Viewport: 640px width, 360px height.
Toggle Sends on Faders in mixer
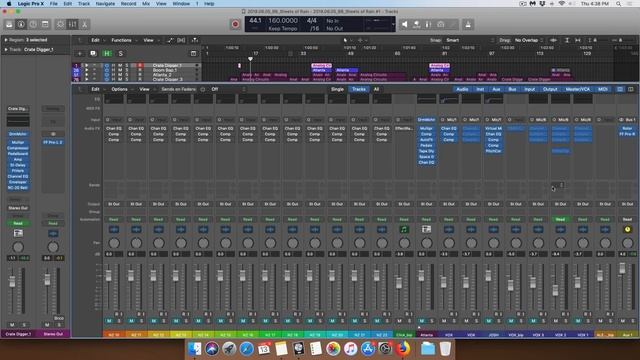[x=178, y=89]
